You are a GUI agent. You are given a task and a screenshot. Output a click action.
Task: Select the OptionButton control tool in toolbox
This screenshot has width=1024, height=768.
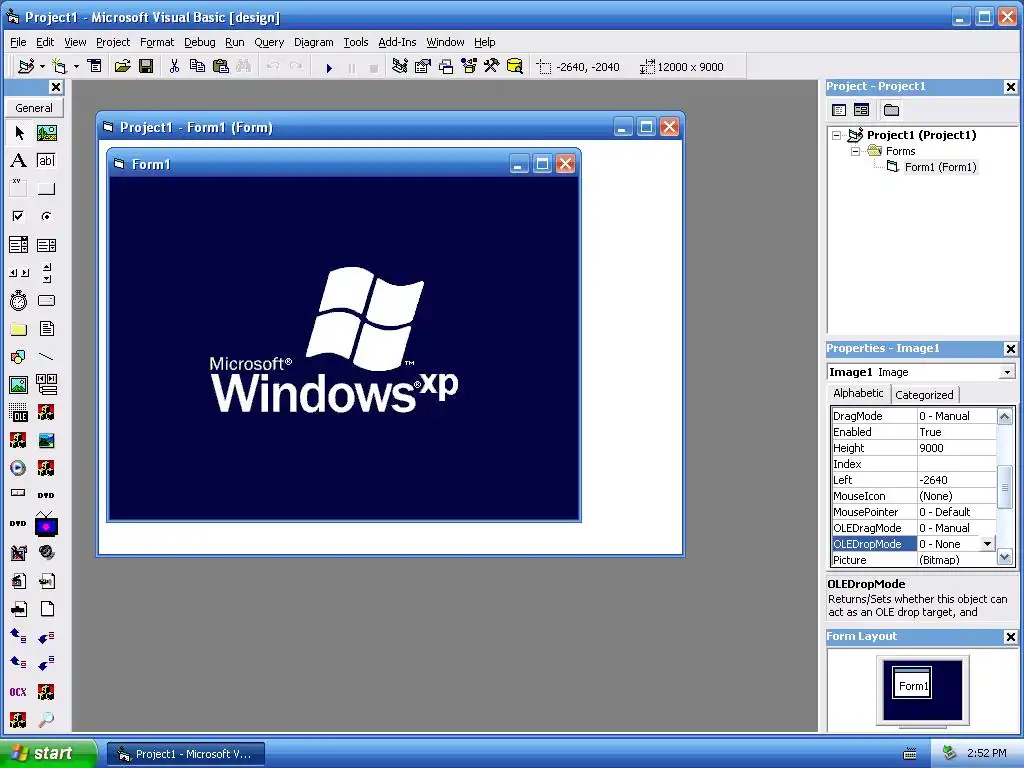pos(46,216)
